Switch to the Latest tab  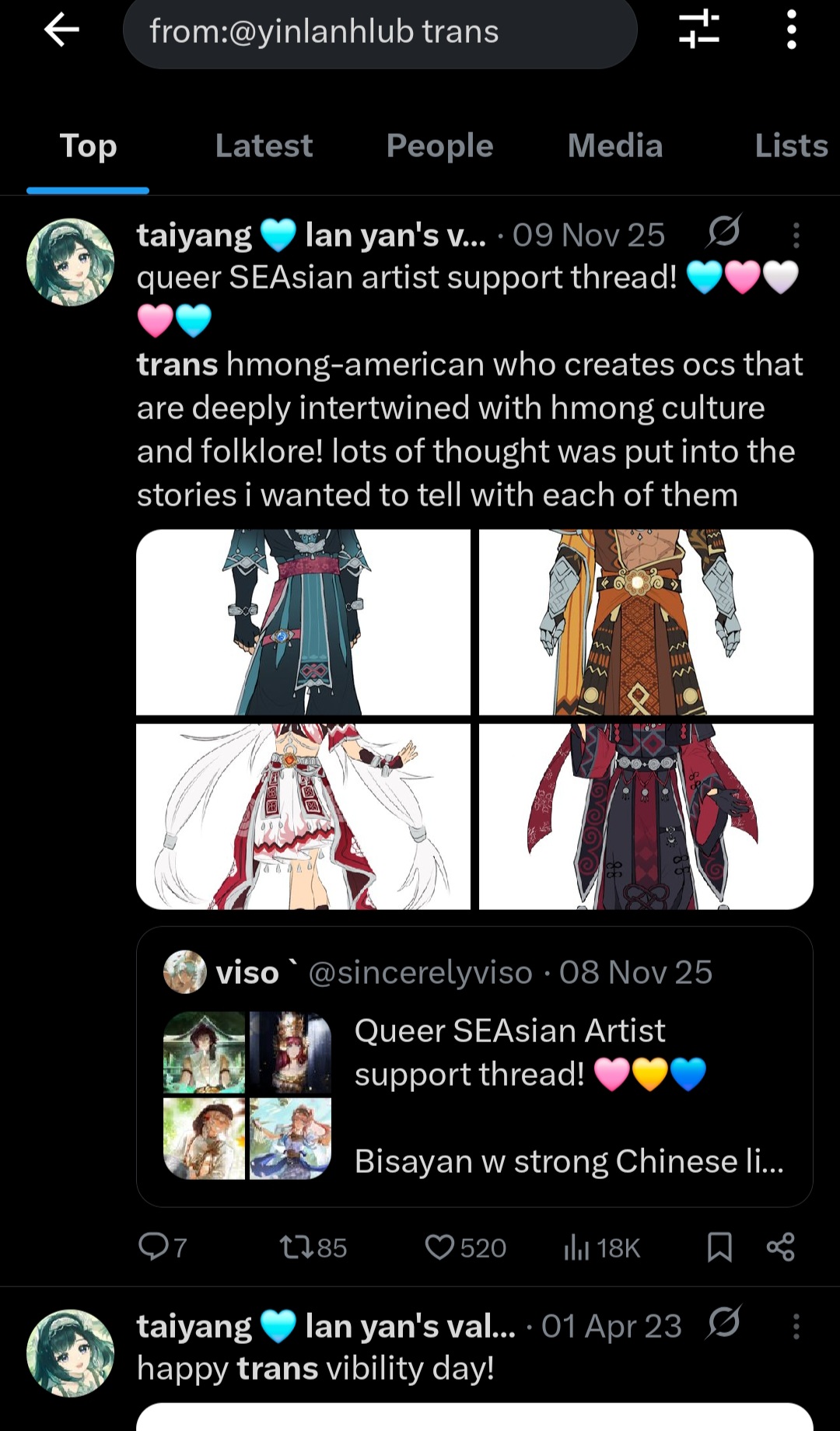point(264,146)
